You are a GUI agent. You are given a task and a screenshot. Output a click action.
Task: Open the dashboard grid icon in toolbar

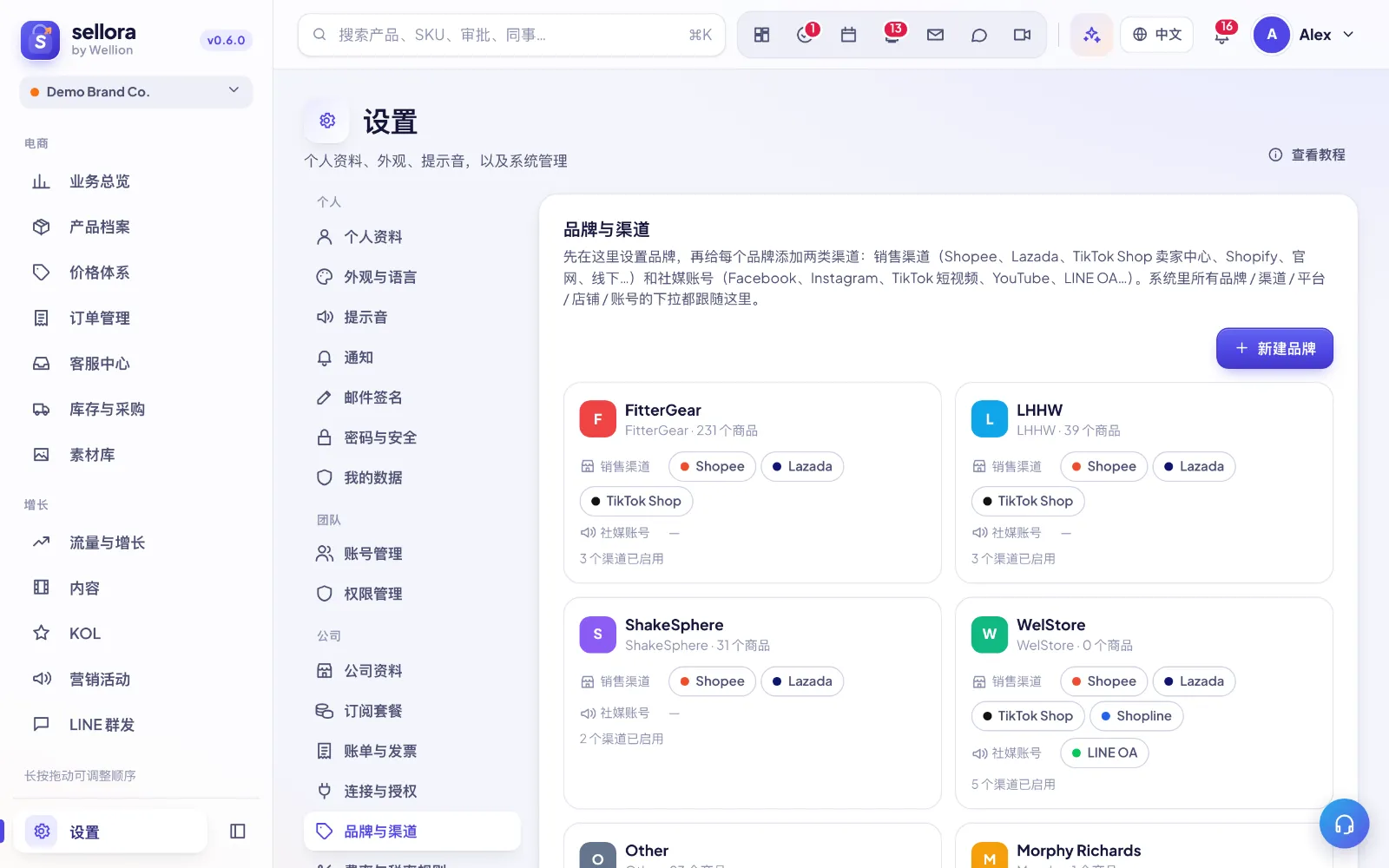761,35
